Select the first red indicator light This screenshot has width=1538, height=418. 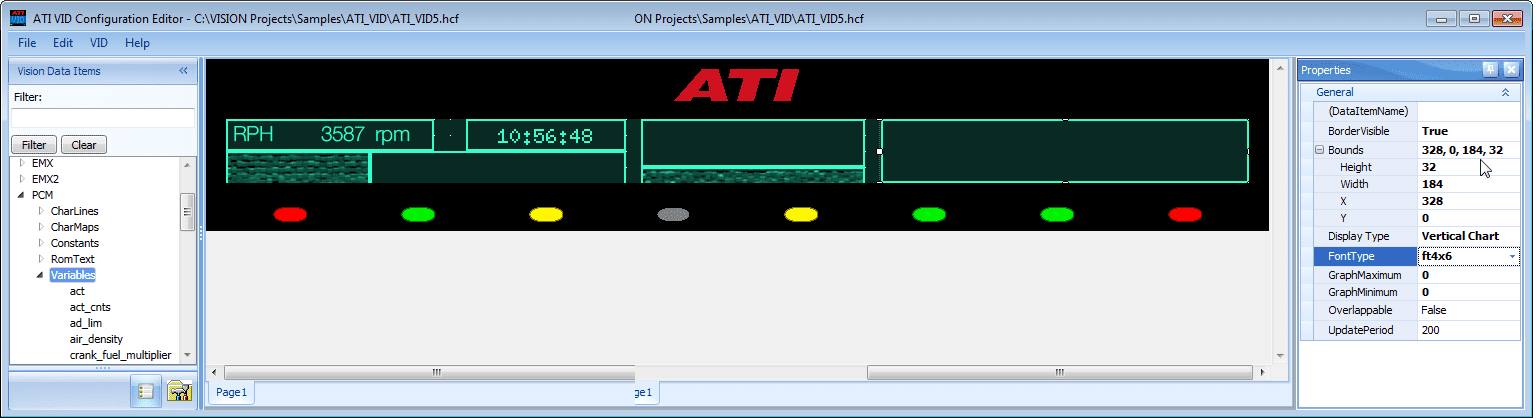[x=290, y=214]
